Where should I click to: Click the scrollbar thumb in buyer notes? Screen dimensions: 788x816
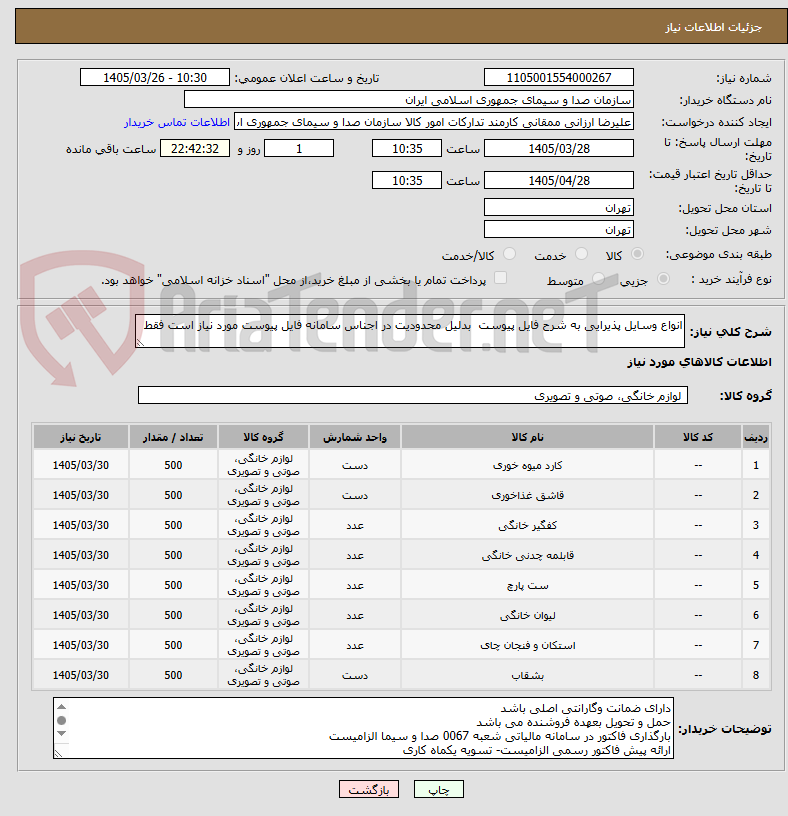(x=61, y=720)
